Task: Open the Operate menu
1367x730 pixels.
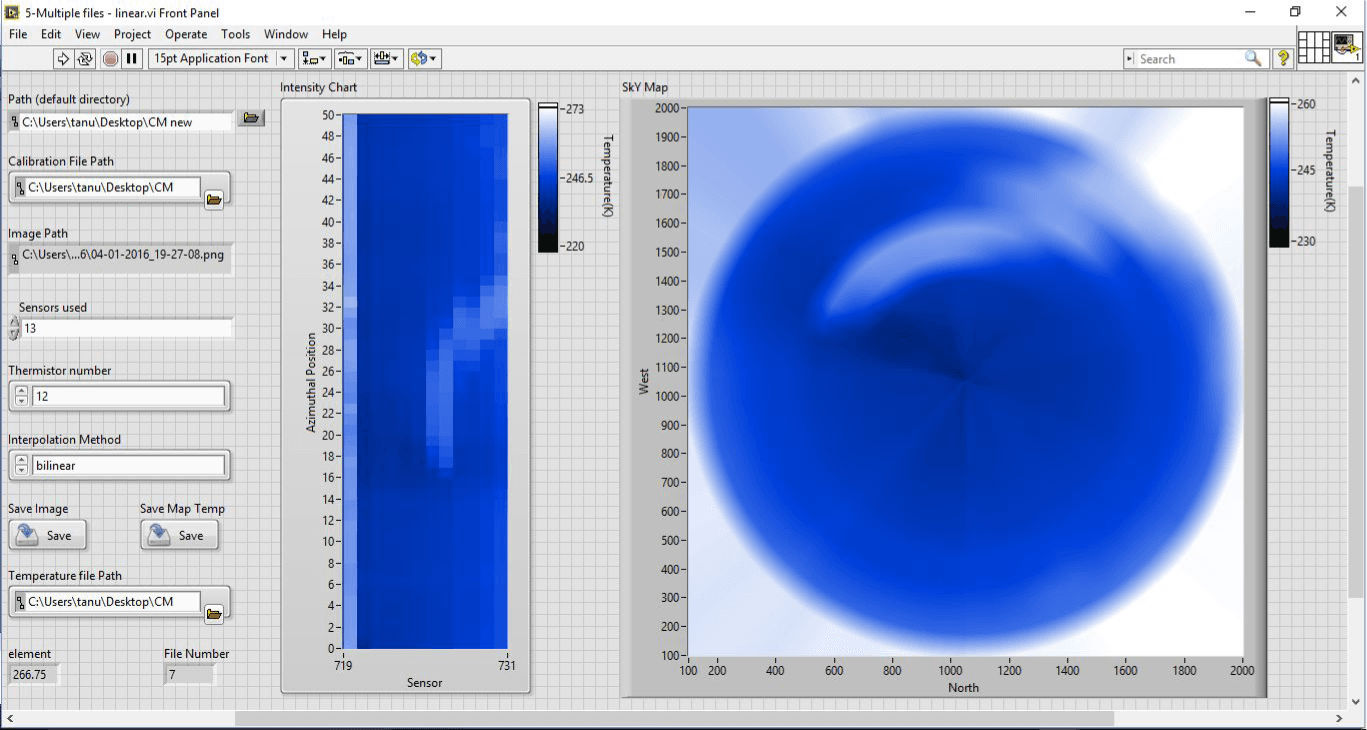Action: coord(186,34)
